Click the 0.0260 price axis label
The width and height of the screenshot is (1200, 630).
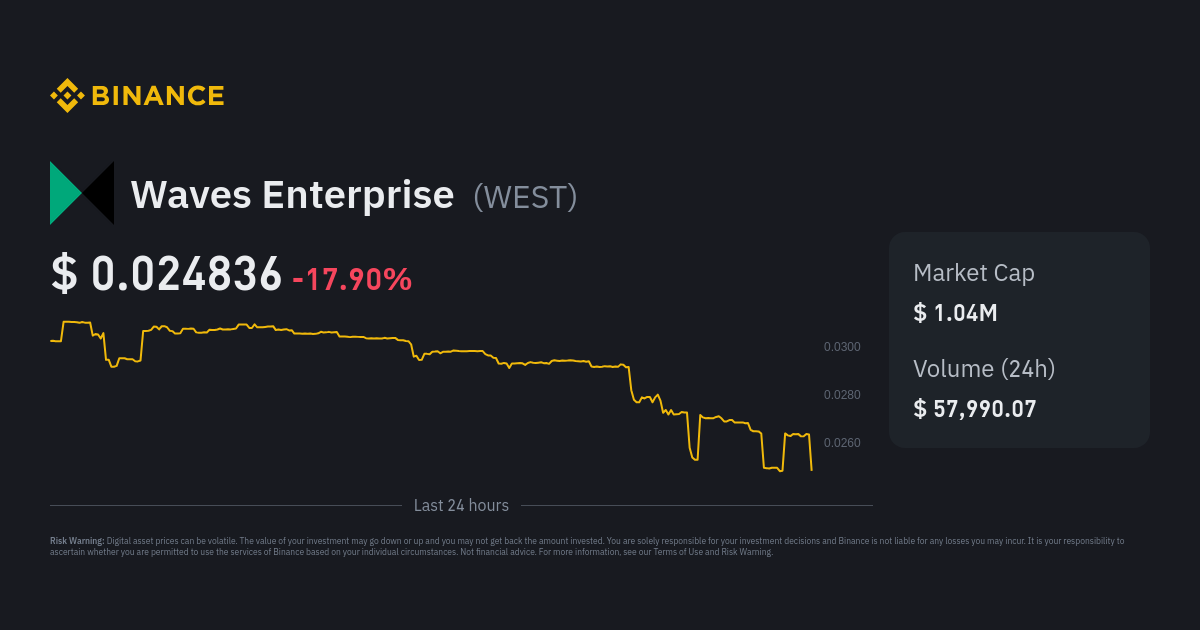coord(842,443)
